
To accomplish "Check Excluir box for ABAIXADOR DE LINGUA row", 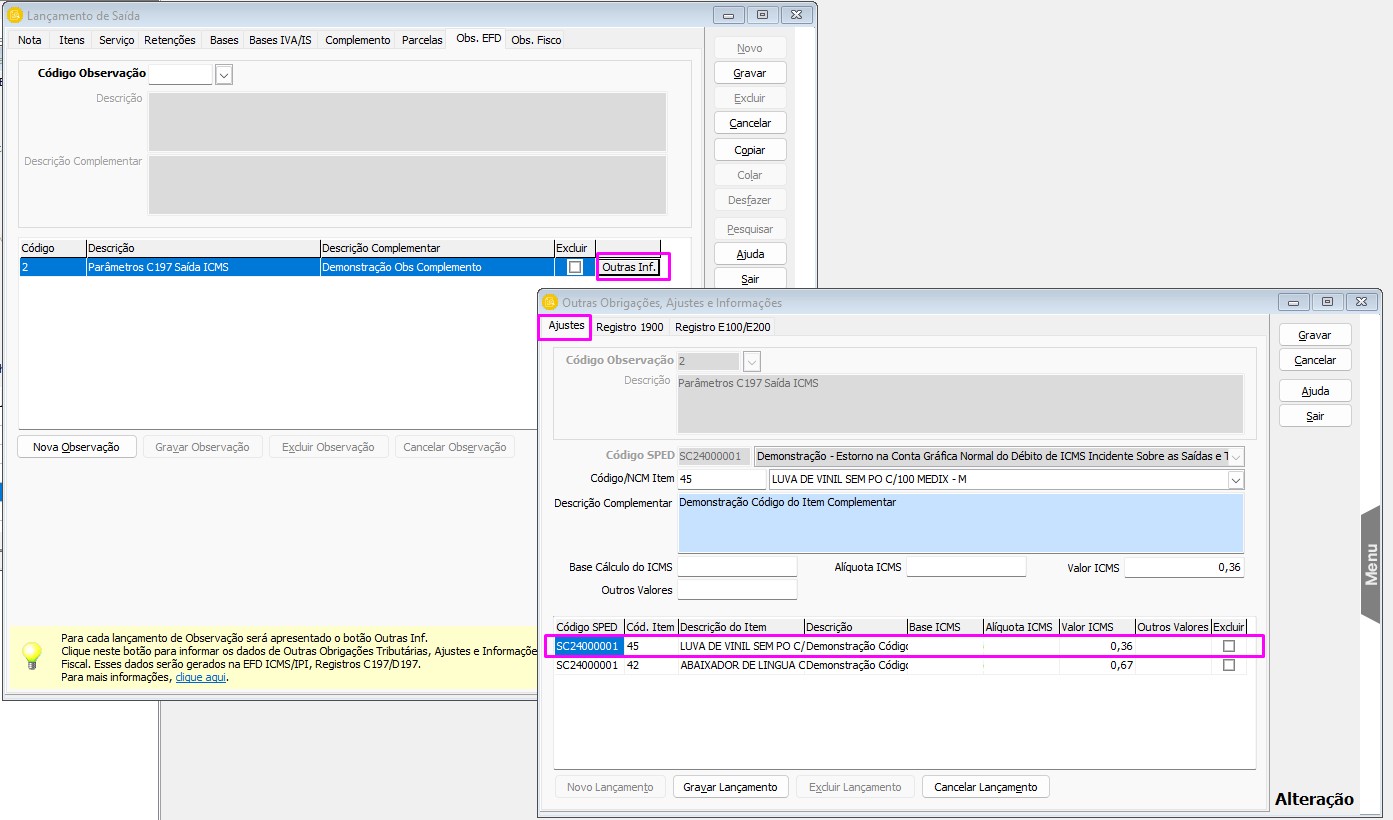I will pyautogui.click(x=1228, y=665).
